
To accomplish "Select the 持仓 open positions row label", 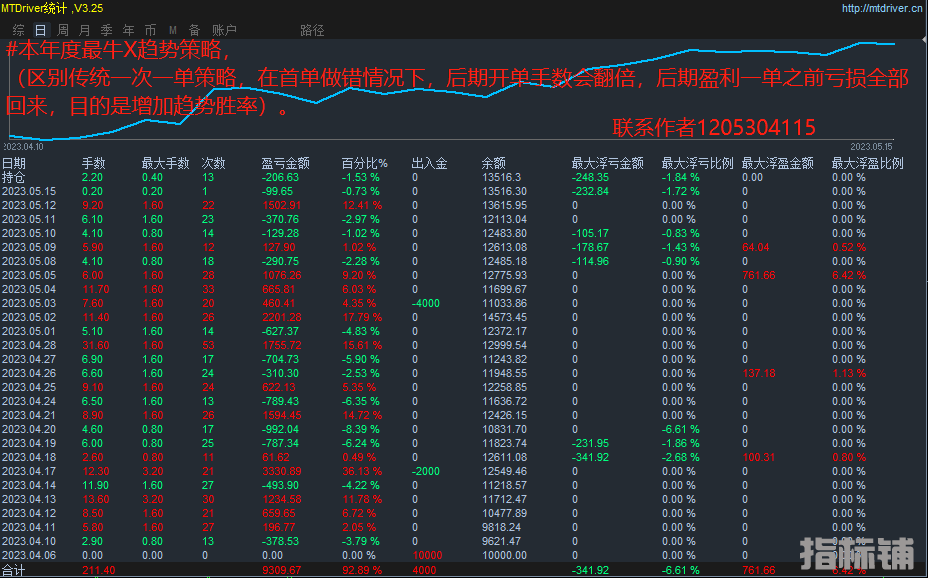I will point(14,177).
